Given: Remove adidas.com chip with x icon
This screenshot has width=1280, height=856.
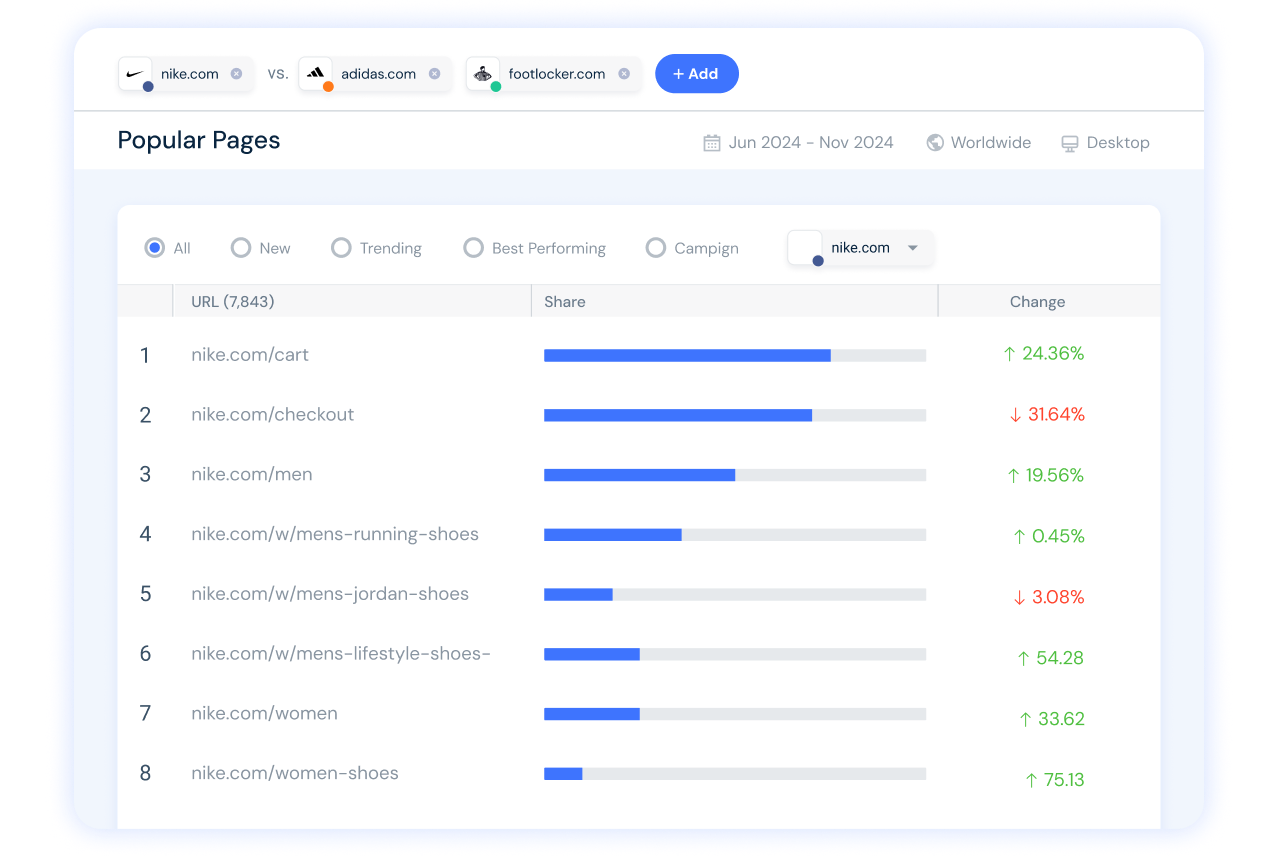Looking at the screenshot, I should (434, 74).
